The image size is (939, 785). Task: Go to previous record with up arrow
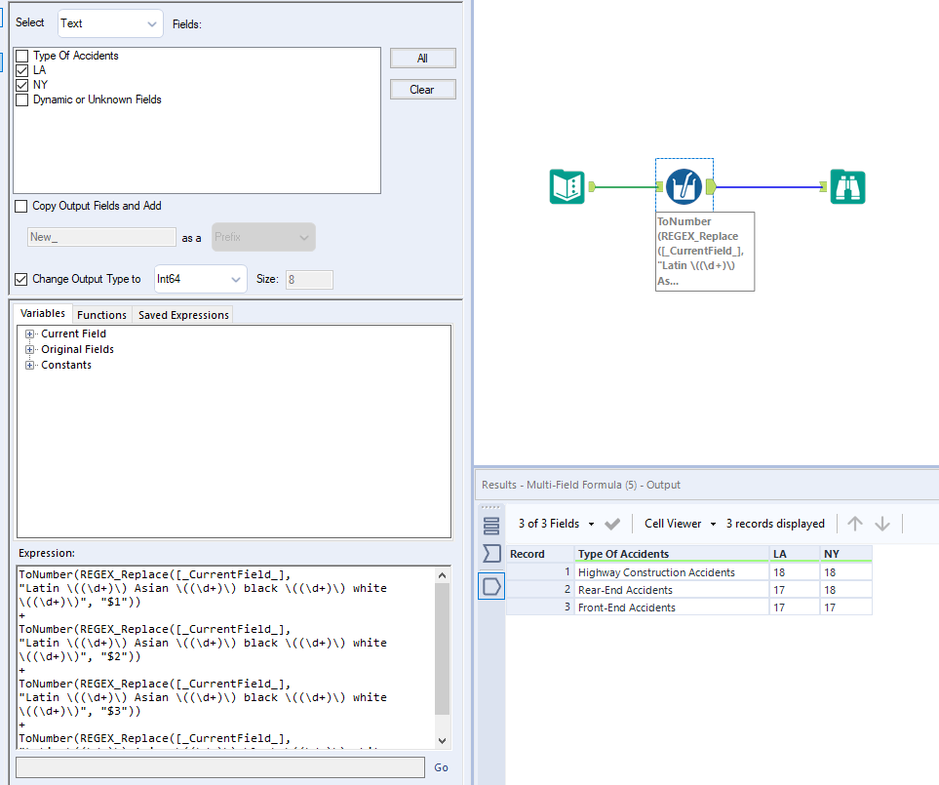pos(855,524)
